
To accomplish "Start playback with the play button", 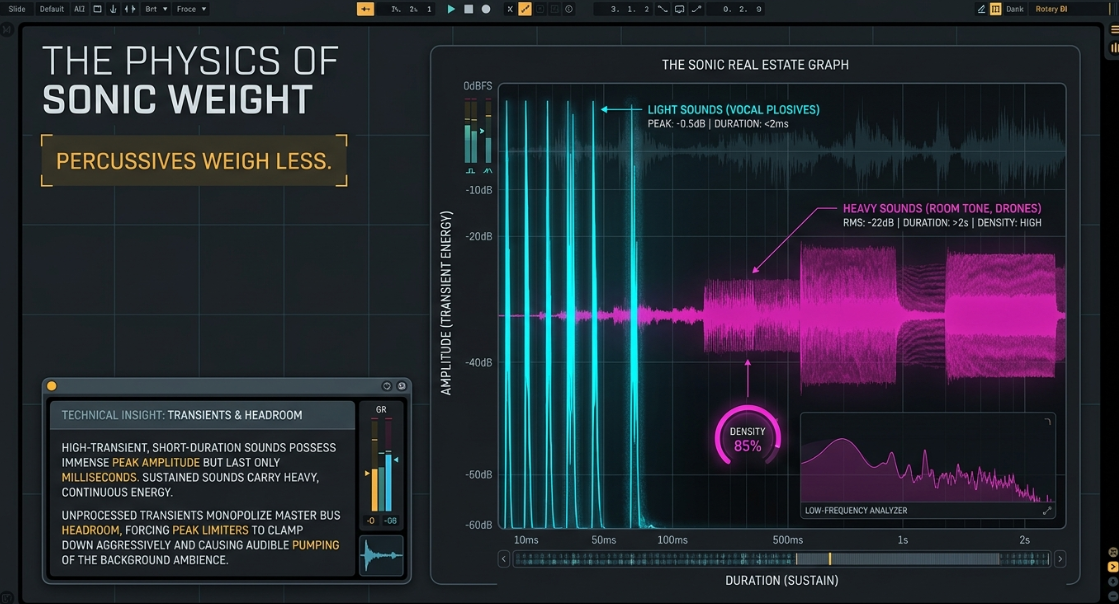I will click(x=451, y=9).
